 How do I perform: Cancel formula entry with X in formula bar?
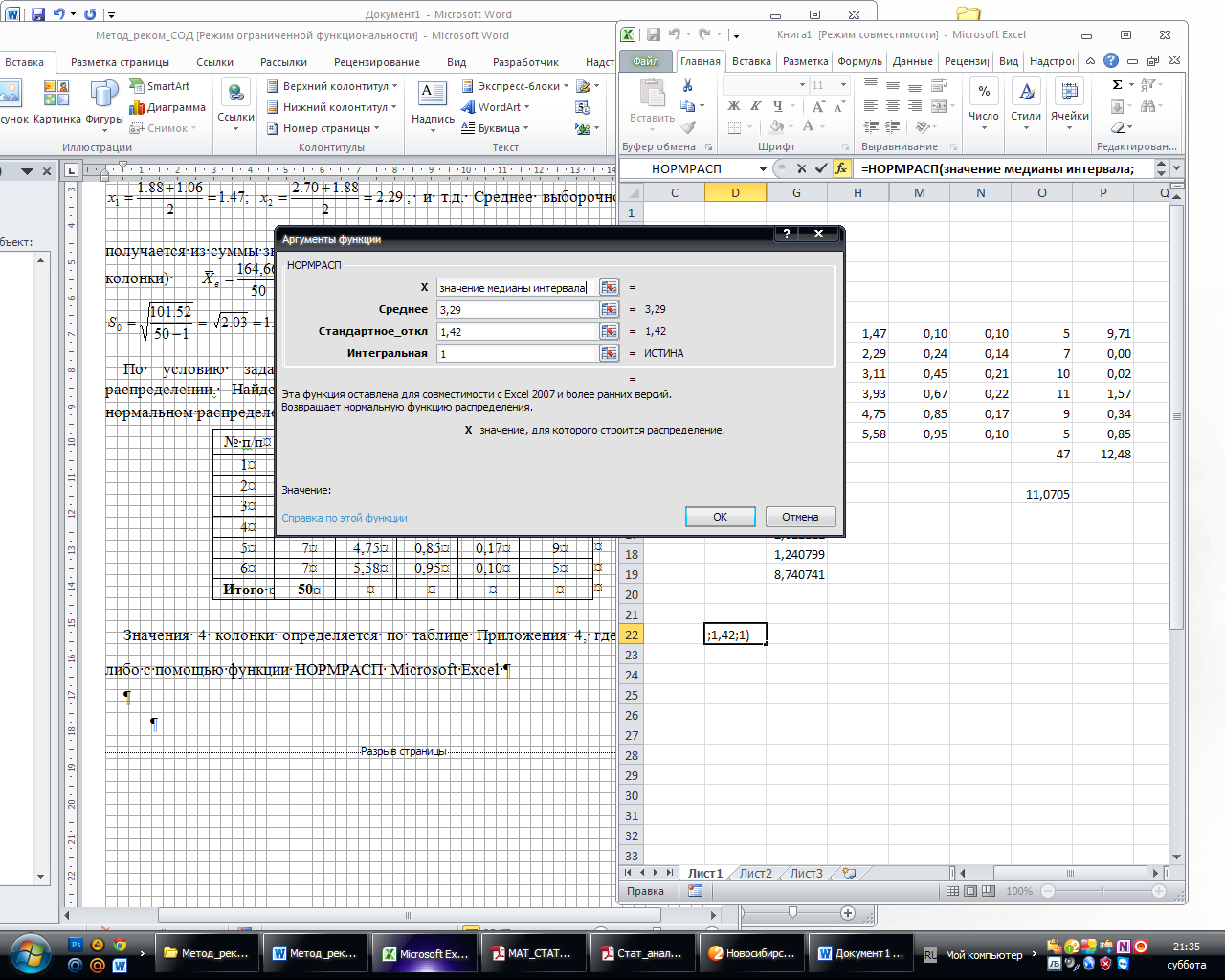(801, 168)
